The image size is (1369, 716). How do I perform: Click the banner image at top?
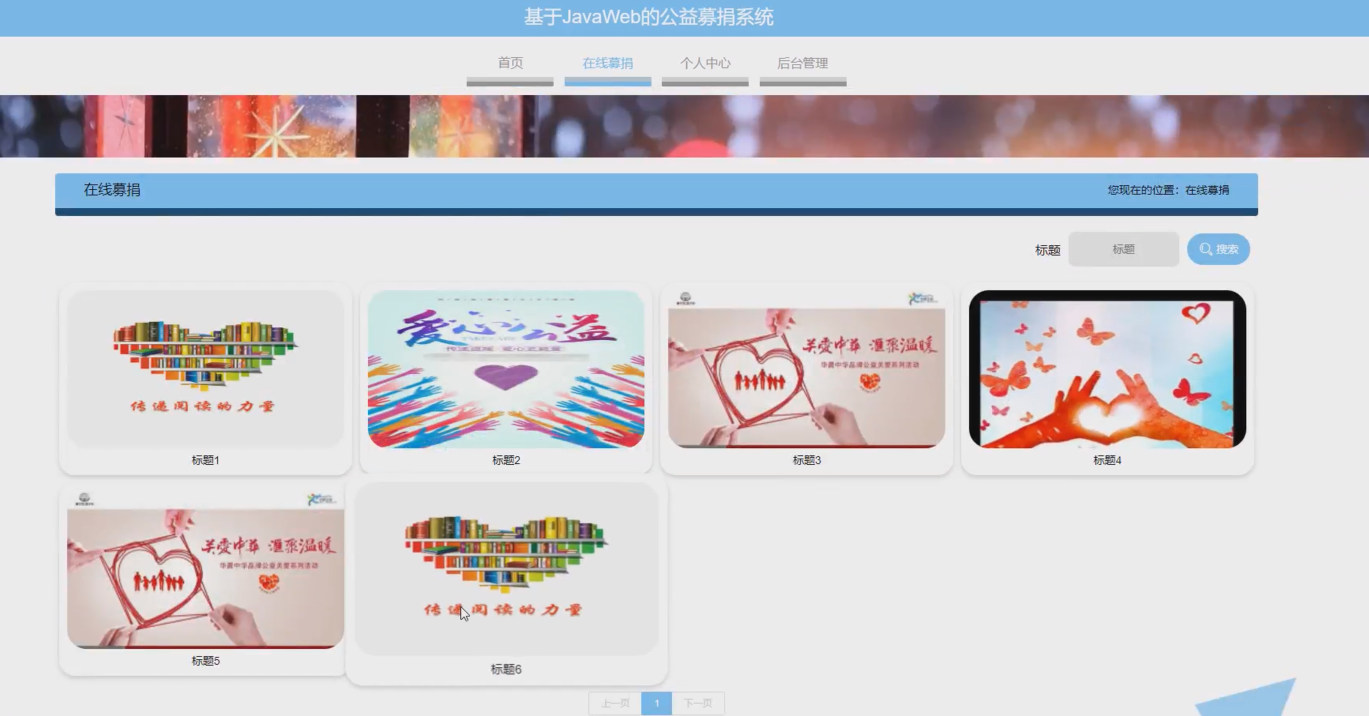coord(684,124)
